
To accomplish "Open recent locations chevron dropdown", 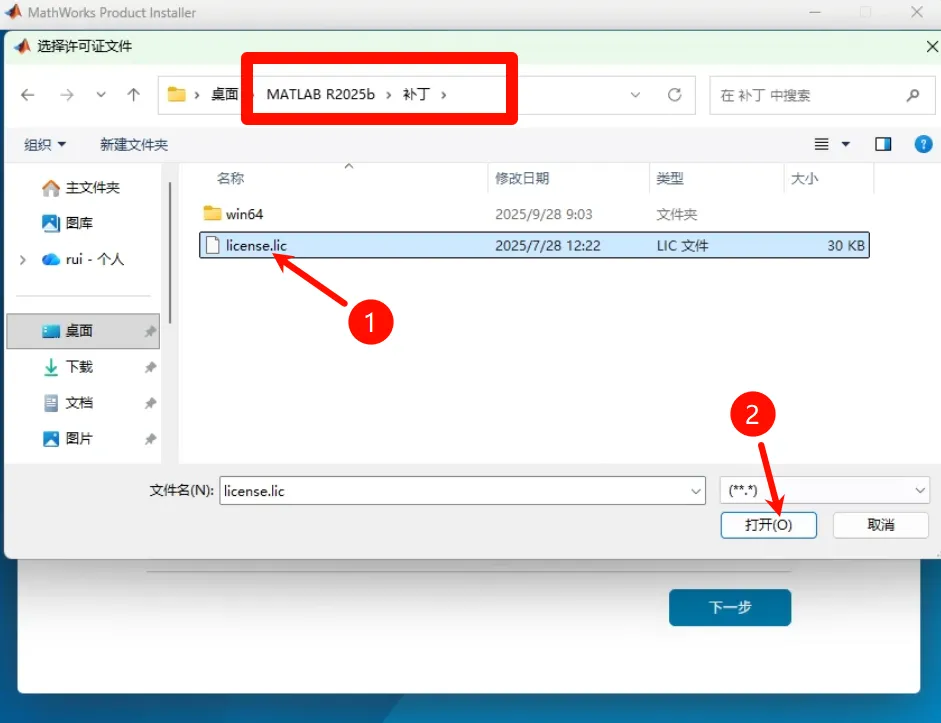I will pyautogui.click(x=101, y=95).
